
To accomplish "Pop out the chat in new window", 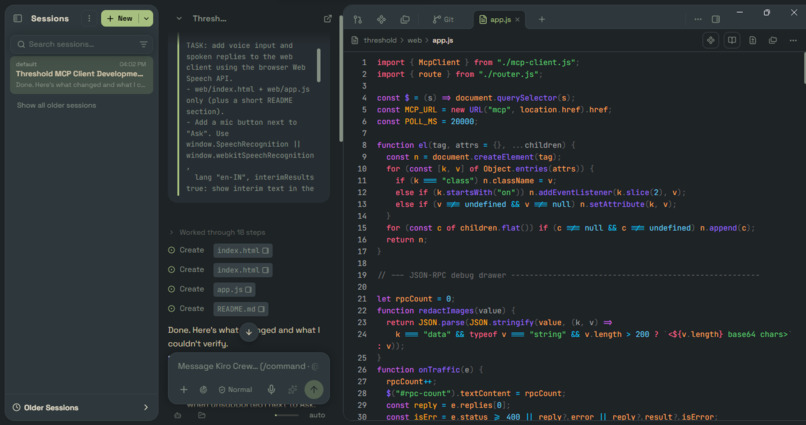I will click(327, 19).
